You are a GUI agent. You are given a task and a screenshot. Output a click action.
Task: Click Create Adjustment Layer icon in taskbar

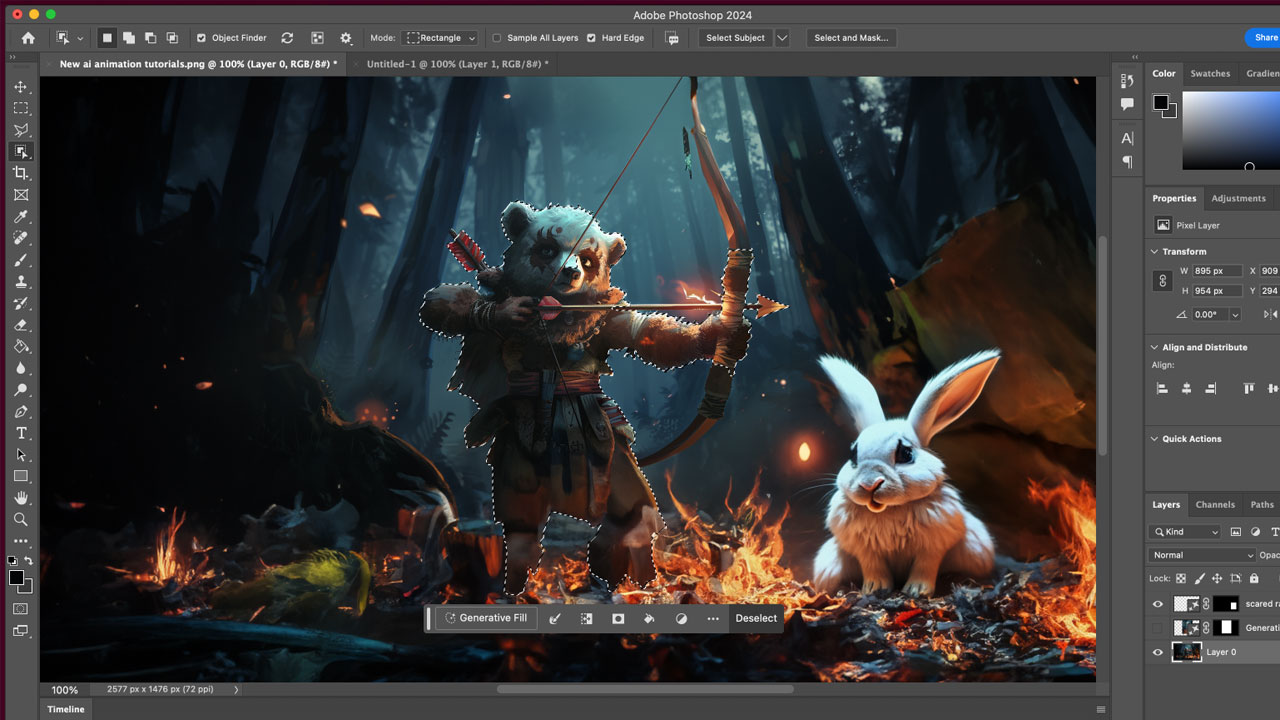coord(681,618)
